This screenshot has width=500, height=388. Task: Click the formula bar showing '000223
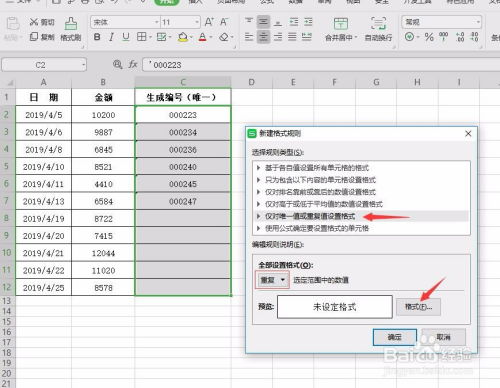click(x=321, y=65)
